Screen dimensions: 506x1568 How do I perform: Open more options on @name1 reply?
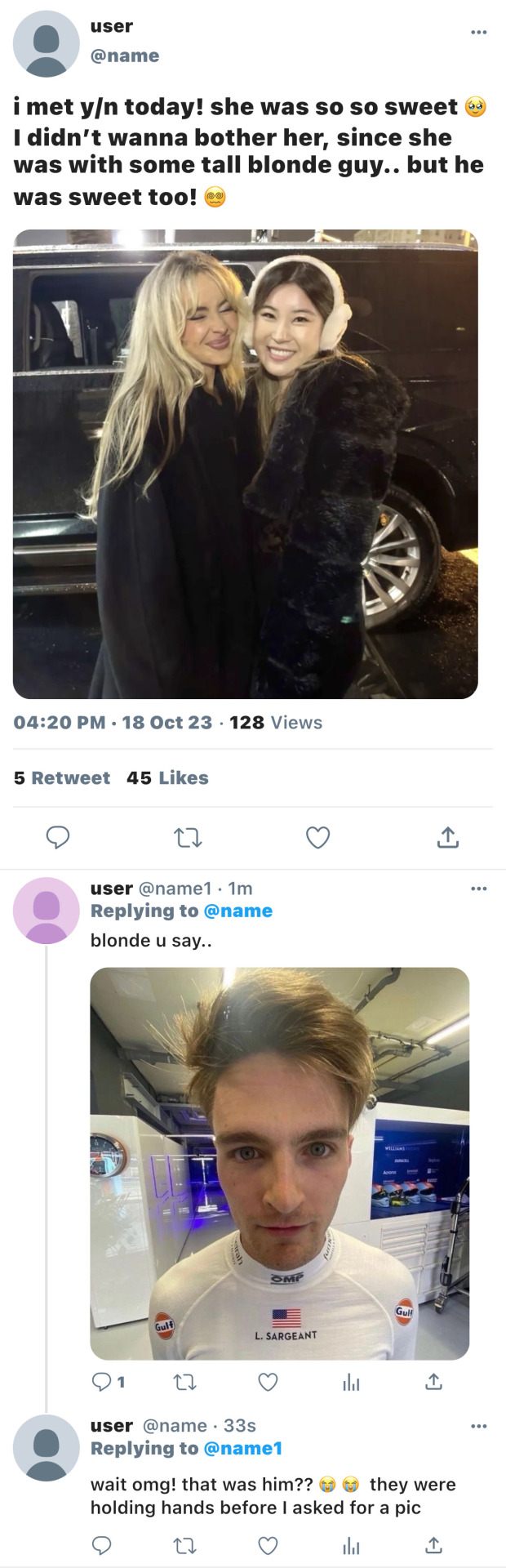point(479,889)
